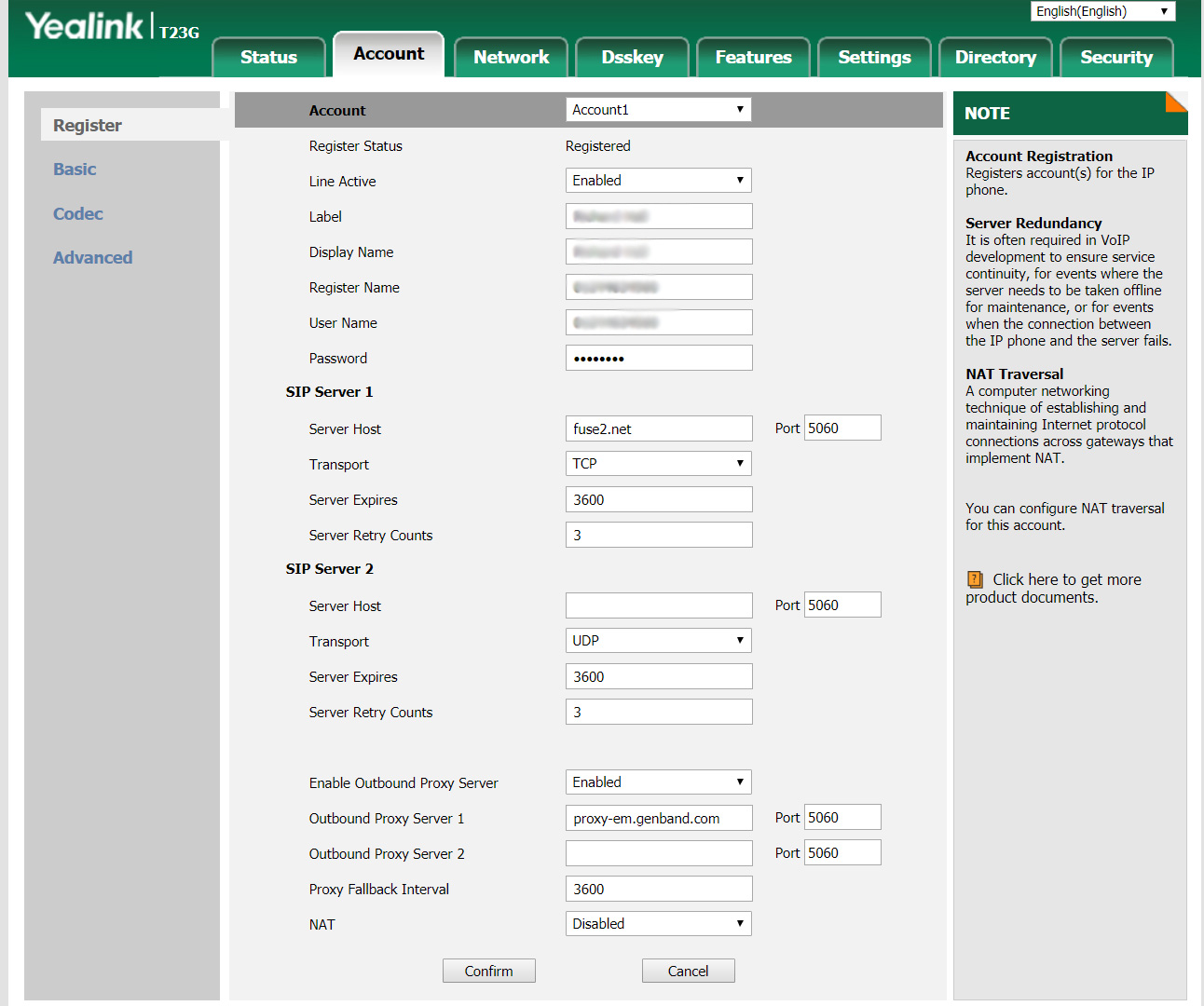Focus the Outbound Proxy Server 1 field
Viewport: 1204px width, 1006px height.
[x=658, y=818]
